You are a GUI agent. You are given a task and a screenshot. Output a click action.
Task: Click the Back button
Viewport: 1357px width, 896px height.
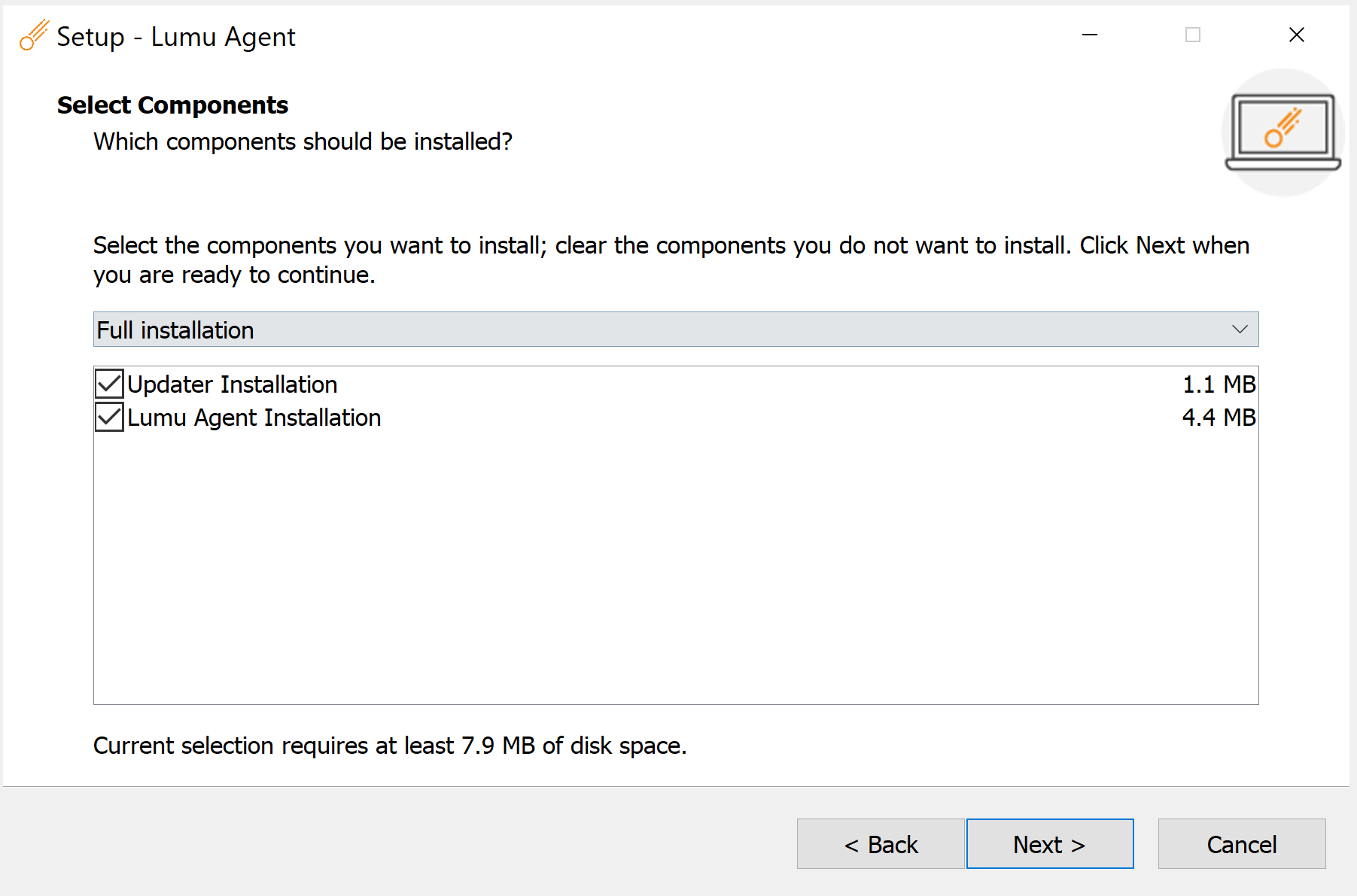880,843
